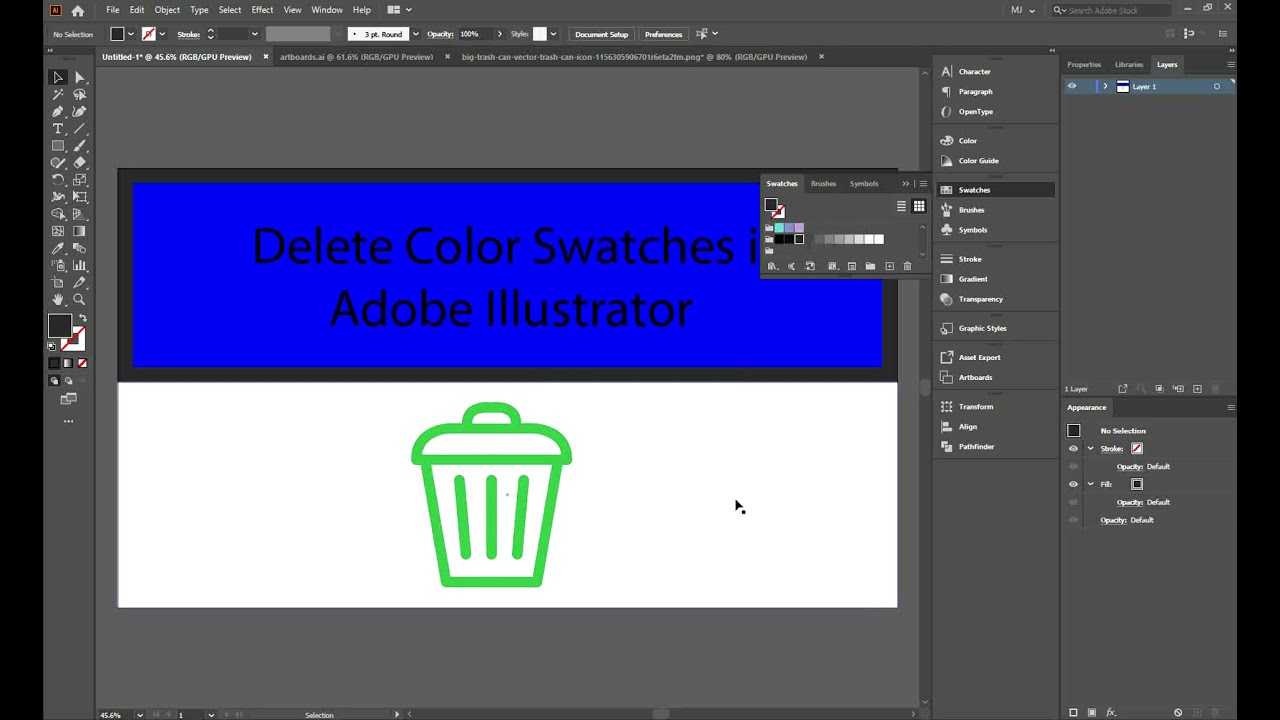Screen dimensions: 1280x720
Task: Select the Eraser tool
Action: (x=80, y=163)
